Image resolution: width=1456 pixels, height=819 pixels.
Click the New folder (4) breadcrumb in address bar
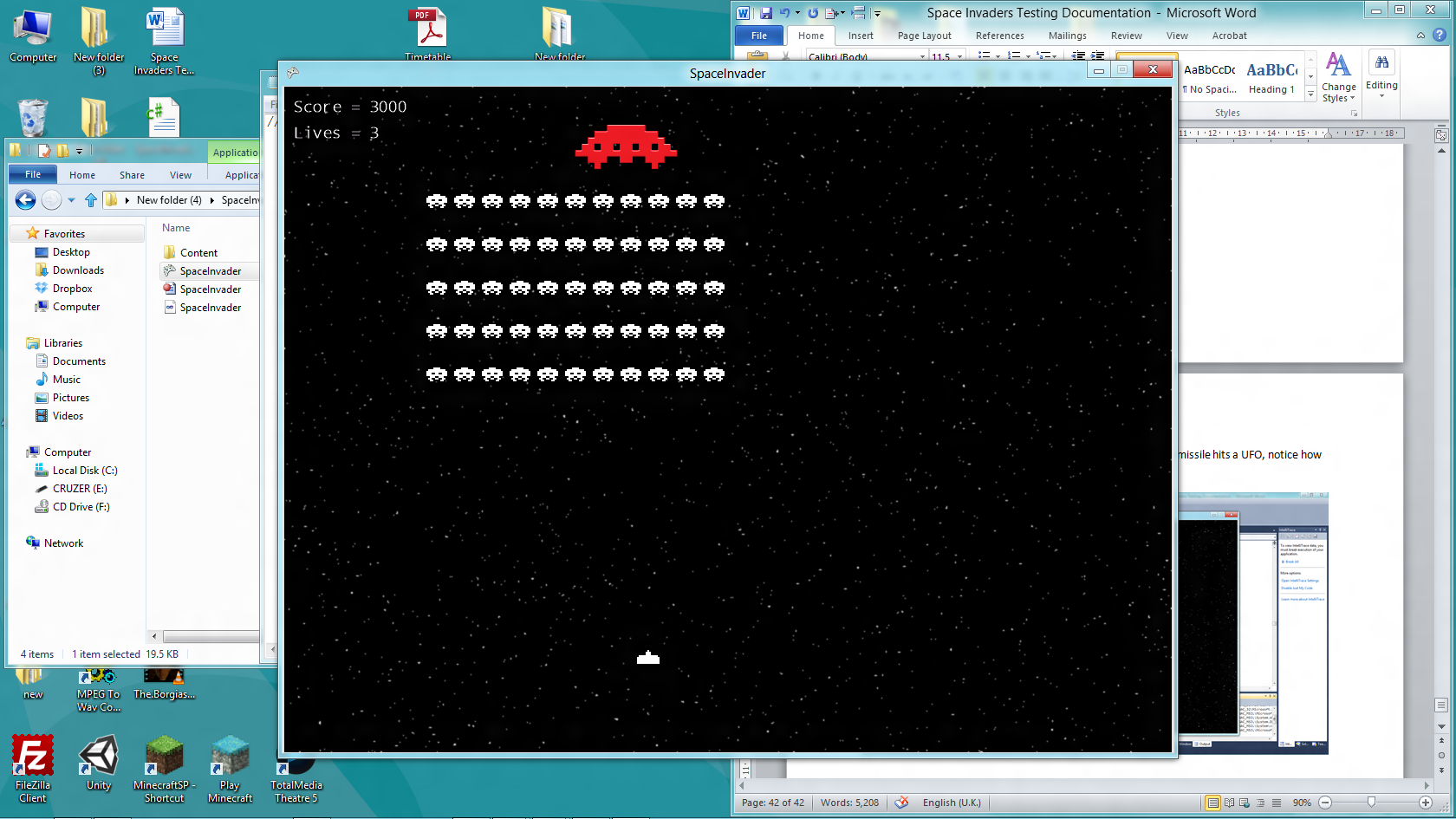(x=169, y=200)
